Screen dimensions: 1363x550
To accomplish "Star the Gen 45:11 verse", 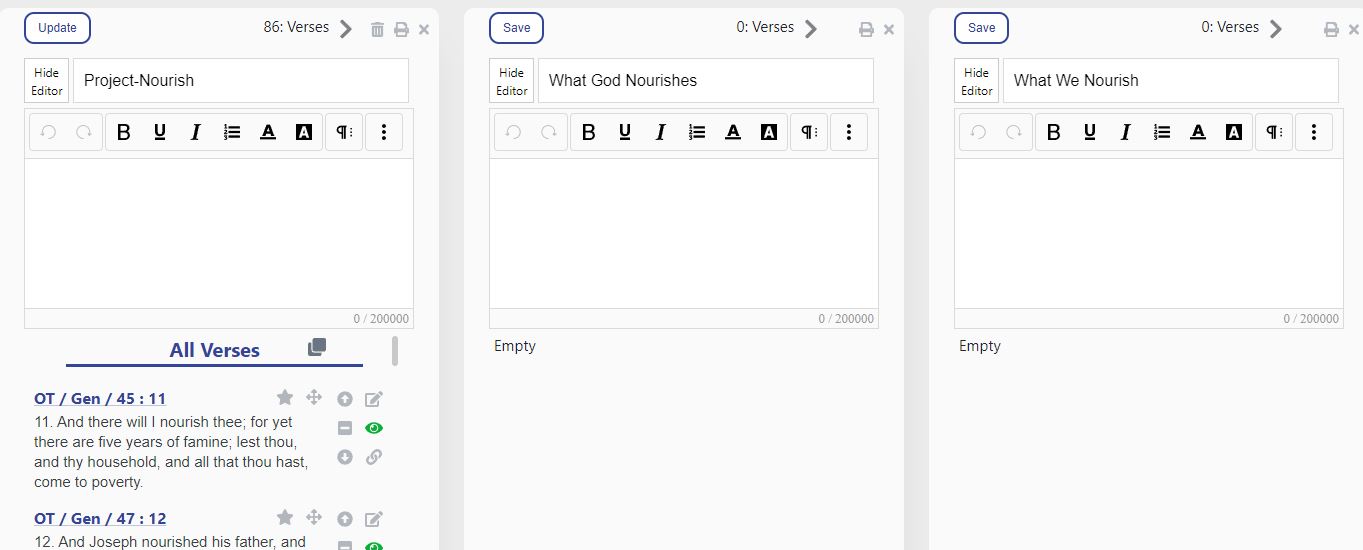I will [x=285, y=397].
